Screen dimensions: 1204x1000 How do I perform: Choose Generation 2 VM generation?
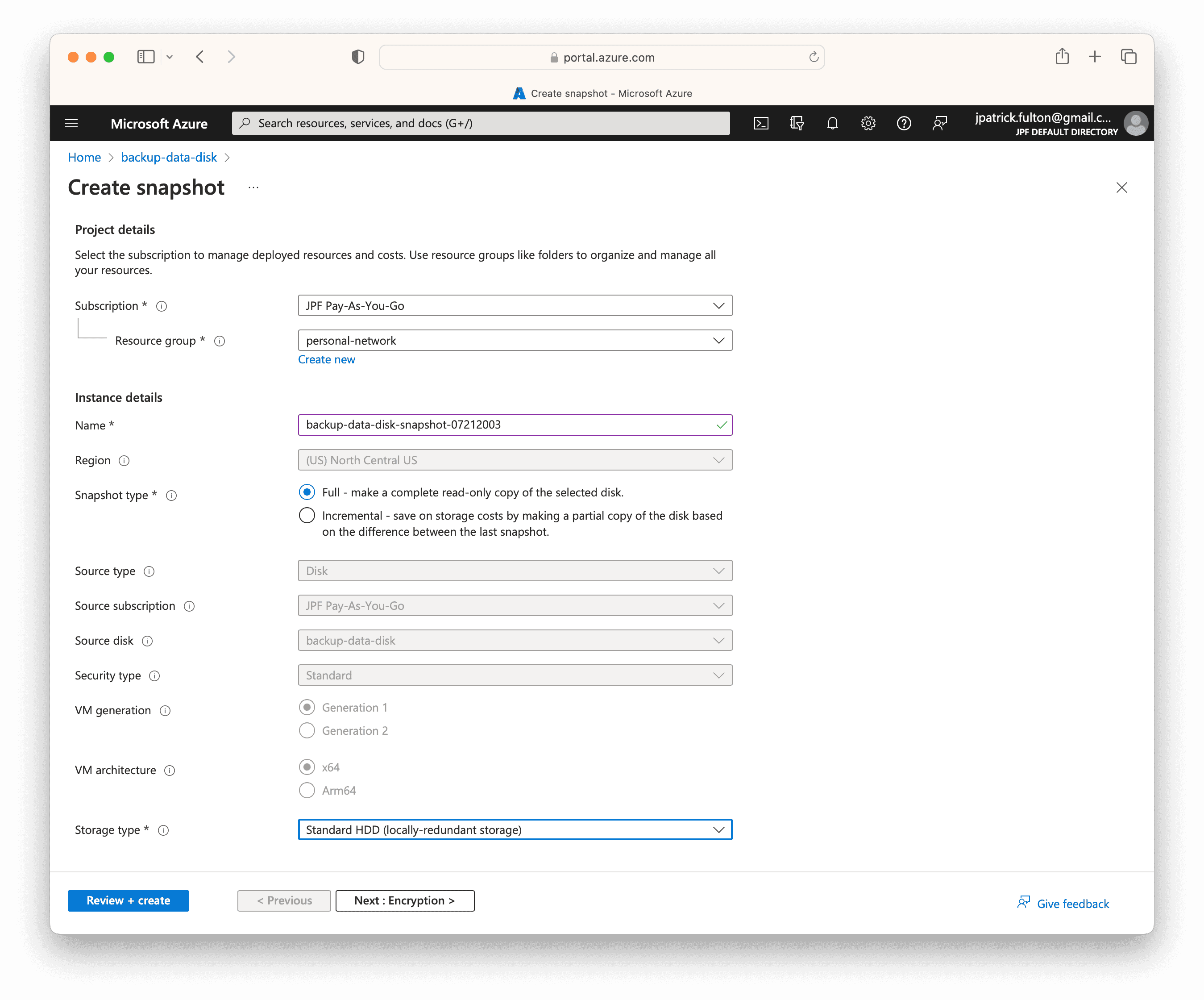[307, 730]
